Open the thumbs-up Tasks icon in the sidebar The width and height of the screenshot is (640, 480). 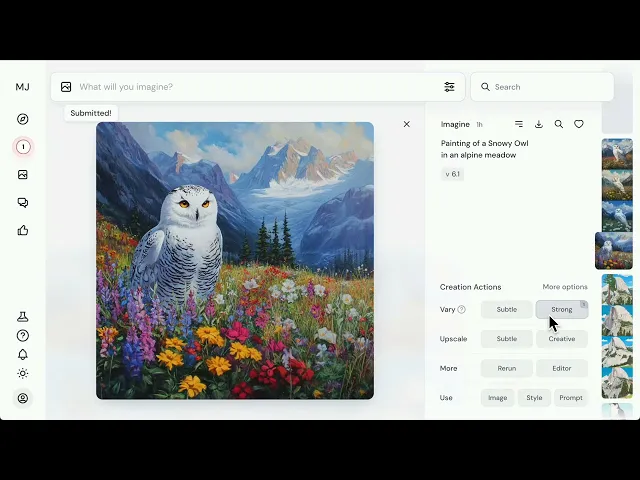23,231
